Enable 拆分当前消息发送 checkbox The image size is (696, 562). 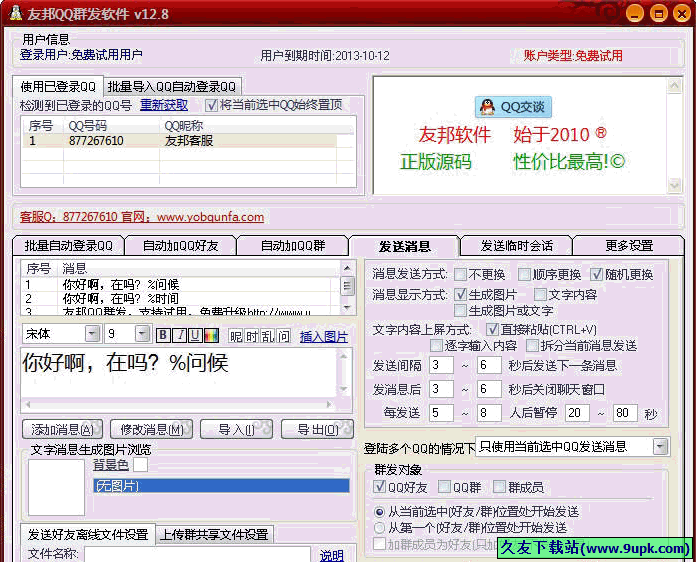click(x=532, y=345)
